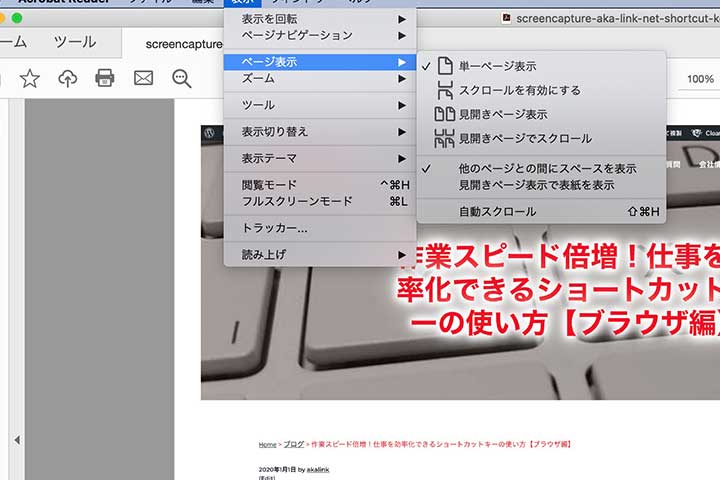Click the WordPress logo in page image

point(209,133)
